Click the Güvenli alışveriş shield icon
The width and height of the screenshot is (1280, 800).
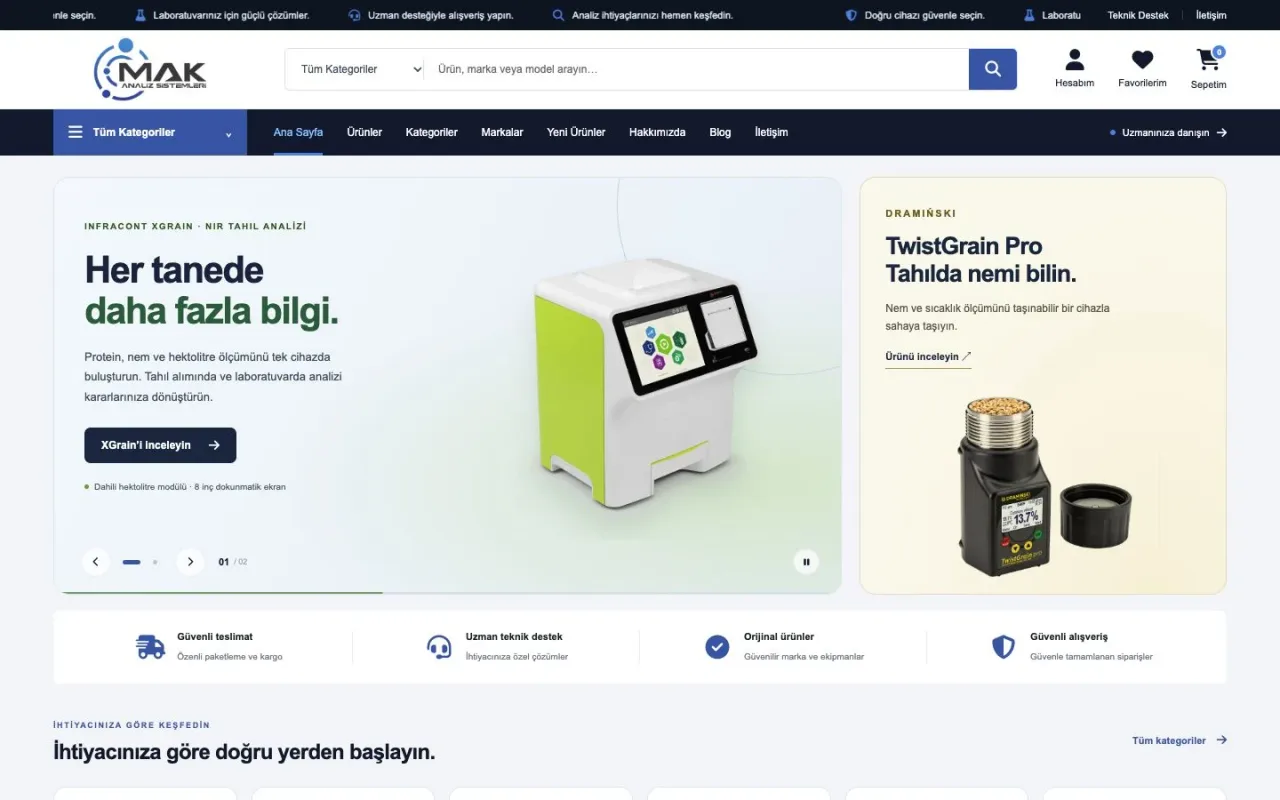1003,647
